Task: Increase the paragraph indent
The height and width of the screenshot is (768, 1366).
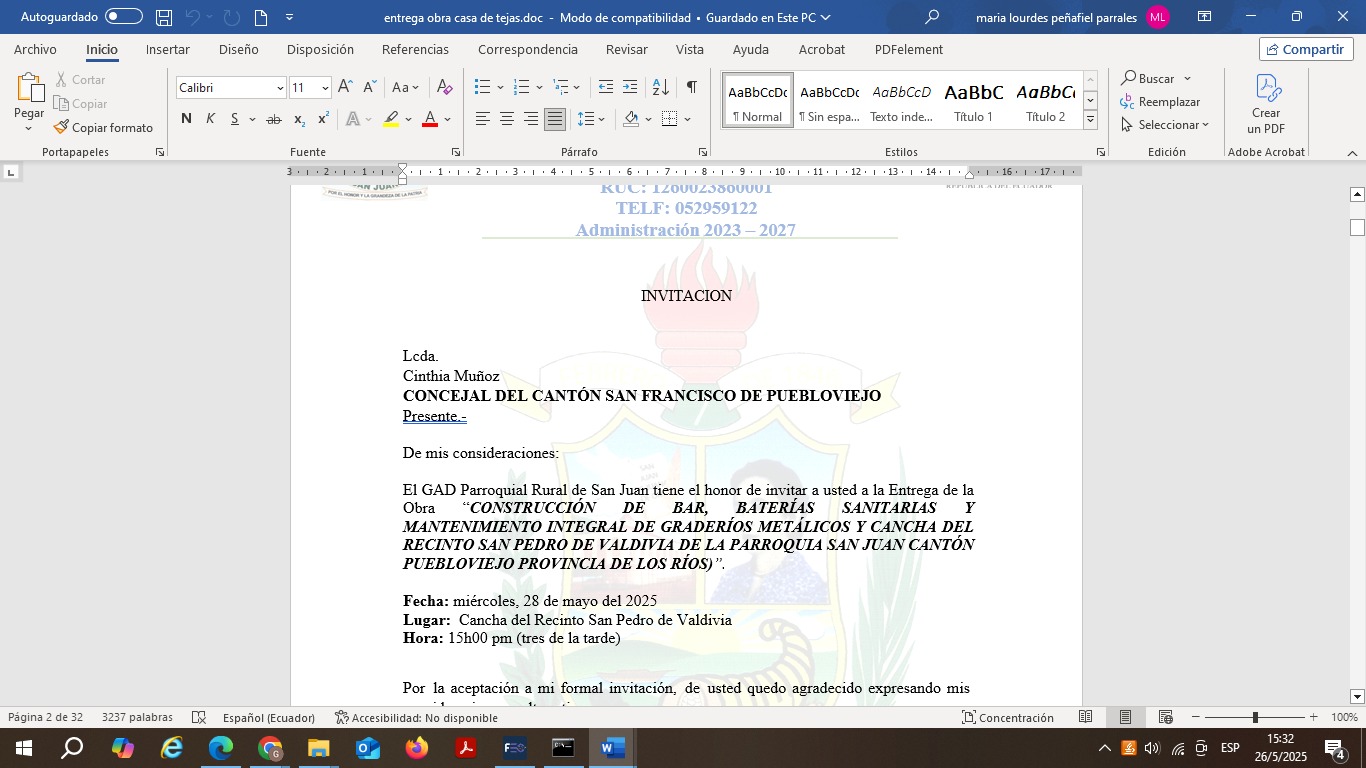Action: (x=630, y=88)
